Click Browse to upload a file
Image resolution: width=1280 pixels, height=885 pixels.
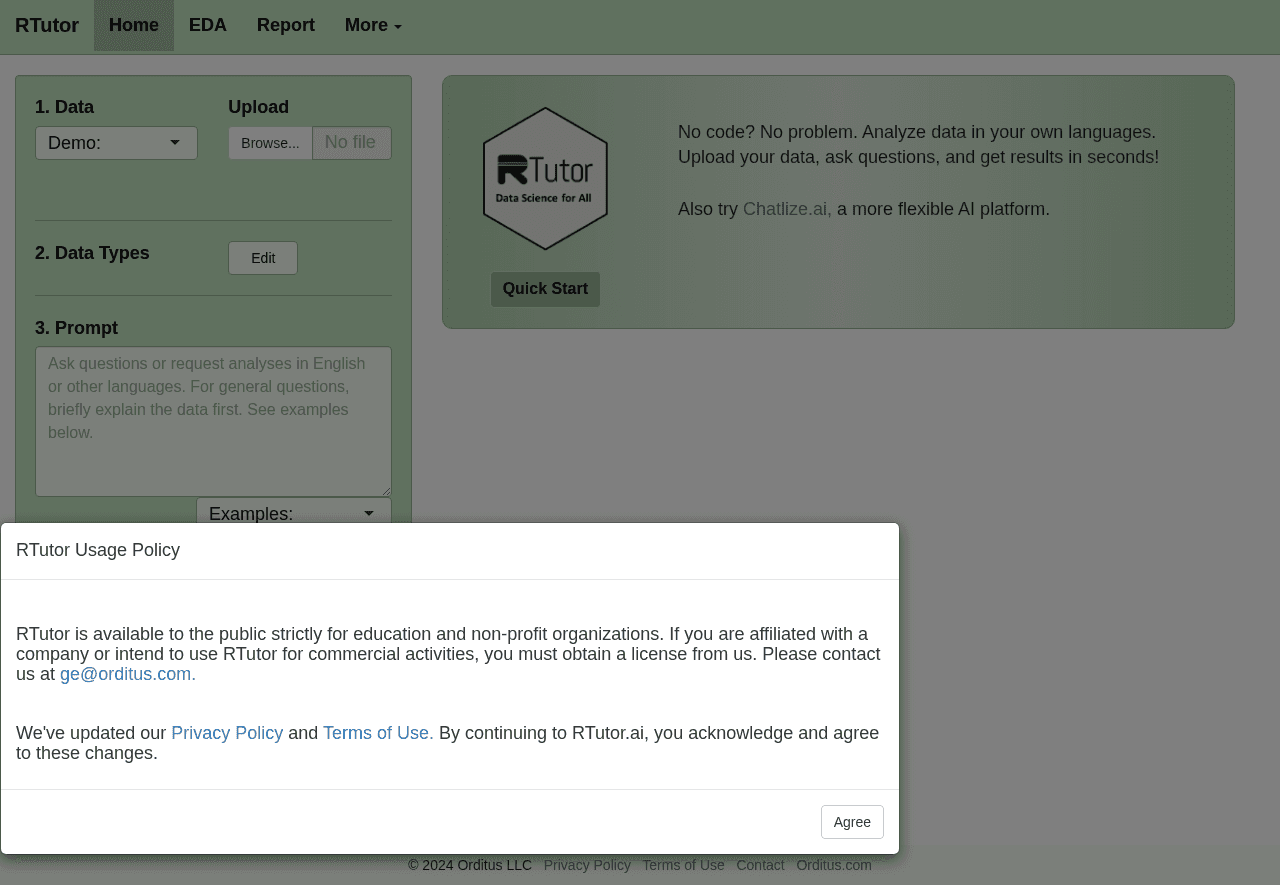point(270,143)
